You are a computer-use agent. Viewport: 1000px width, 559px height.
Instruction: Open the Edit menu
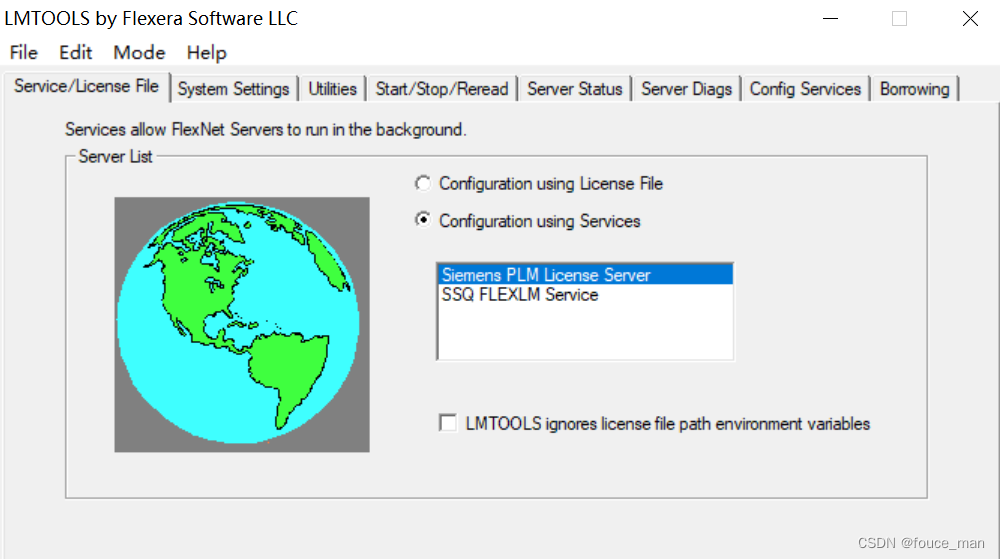(75, 52)
